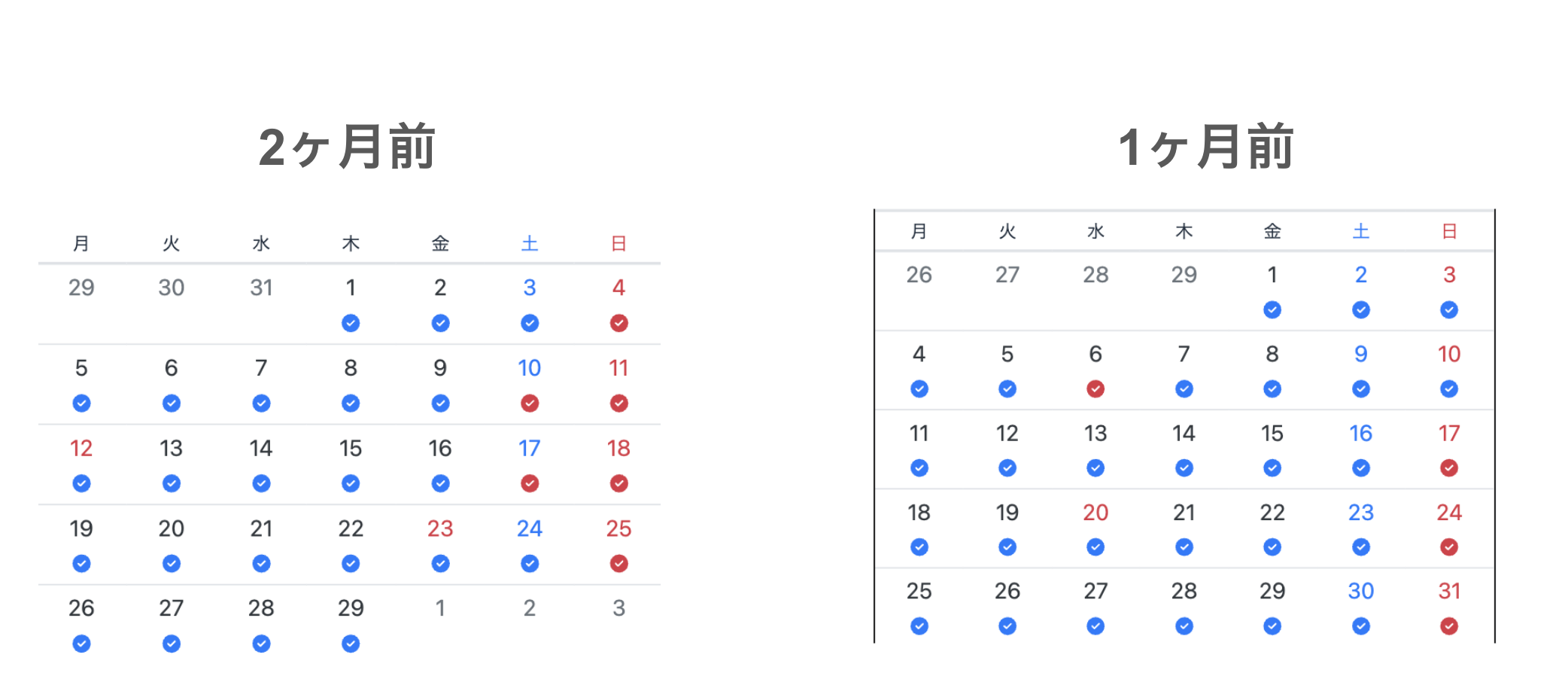The height and width of the screenshot is (685, 1568).
Task: Click the red check under 6 in 1ヶ月前 calendar
Action: pyautogui.click(x=1095, y=389)
